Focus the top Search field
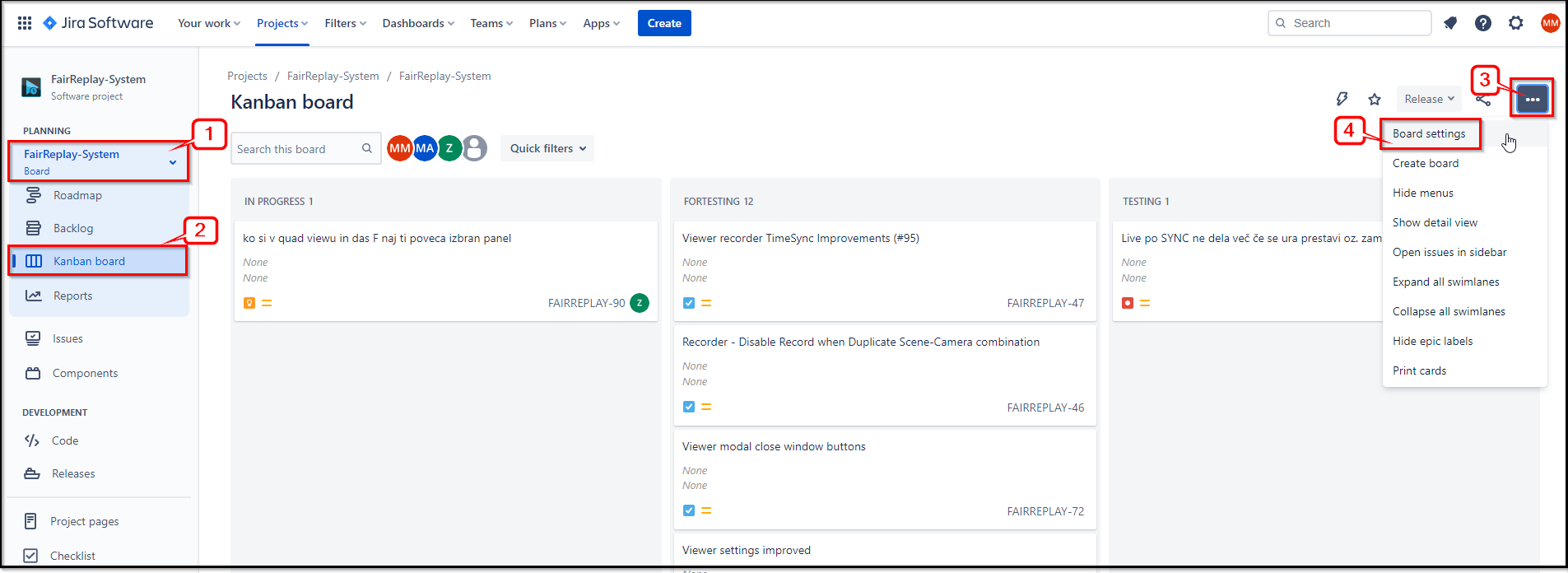This screenshot has height=573, width=1568. point(1350,23)
